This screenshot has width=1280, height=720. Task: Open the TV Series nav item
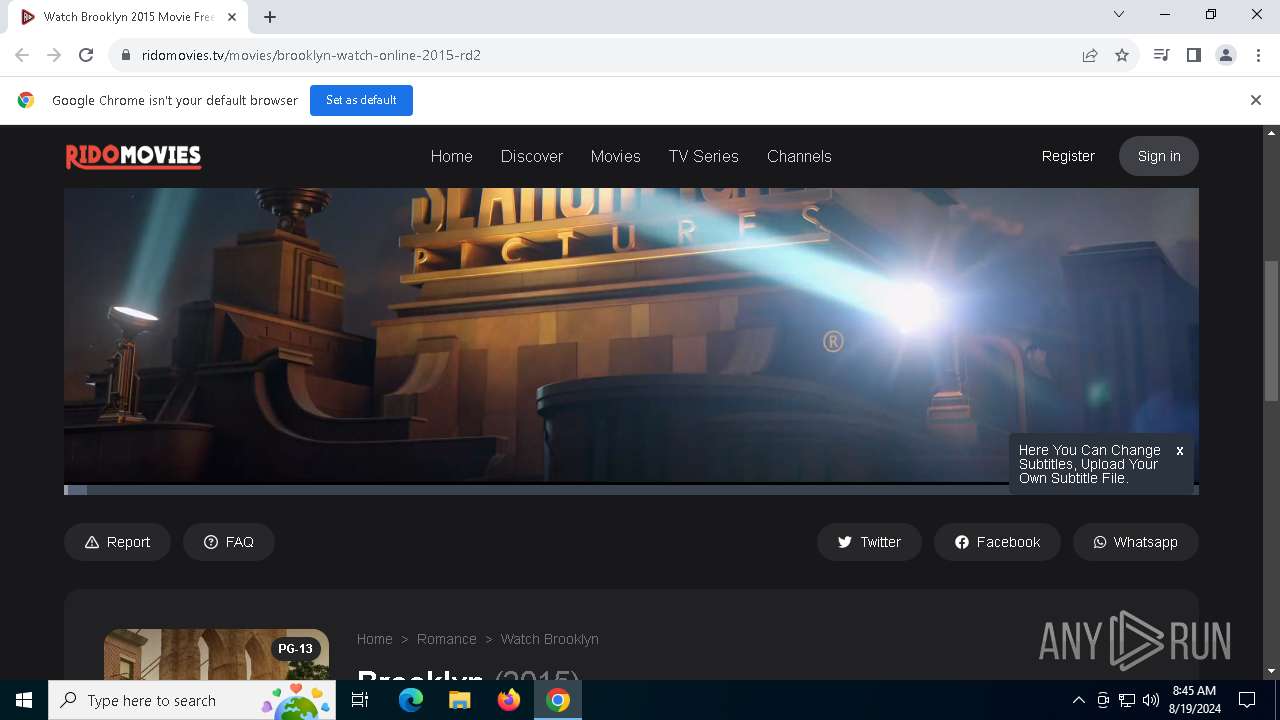click(x=704, y=156)
